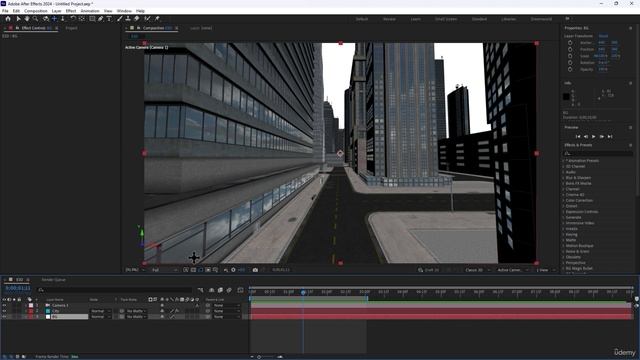
Task: Open the BG layer No Matte dropdown
Action: pos(136,317)
